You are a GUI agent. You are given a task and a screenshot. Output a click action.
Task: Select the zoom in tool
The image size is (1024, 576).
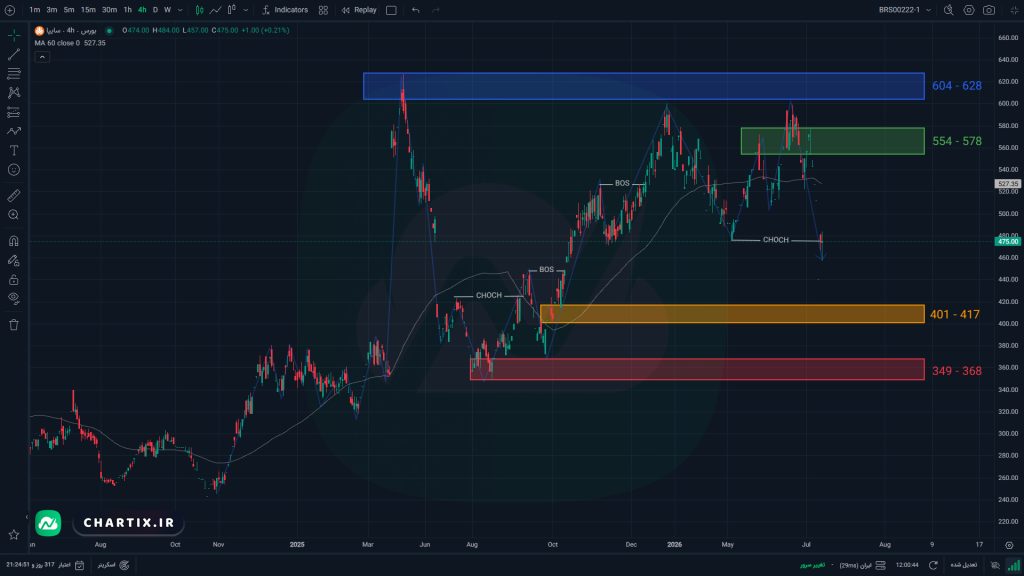pyautogui.click(x=14, y=215)
